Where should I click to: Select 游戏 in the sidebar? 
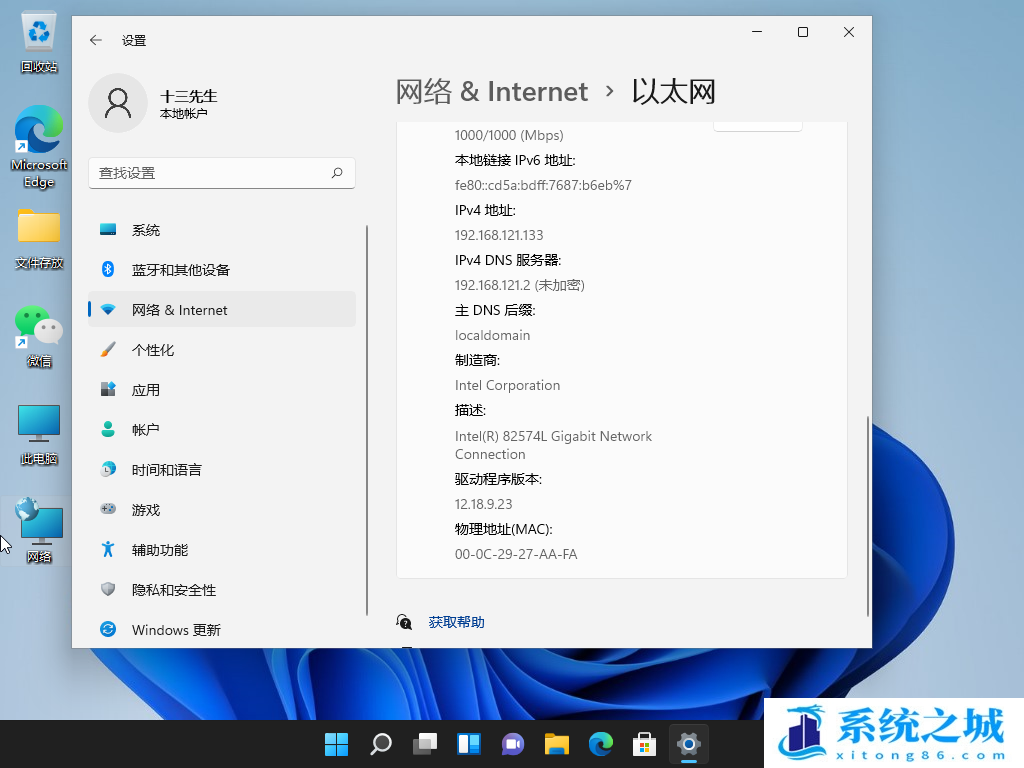(145, 510)
